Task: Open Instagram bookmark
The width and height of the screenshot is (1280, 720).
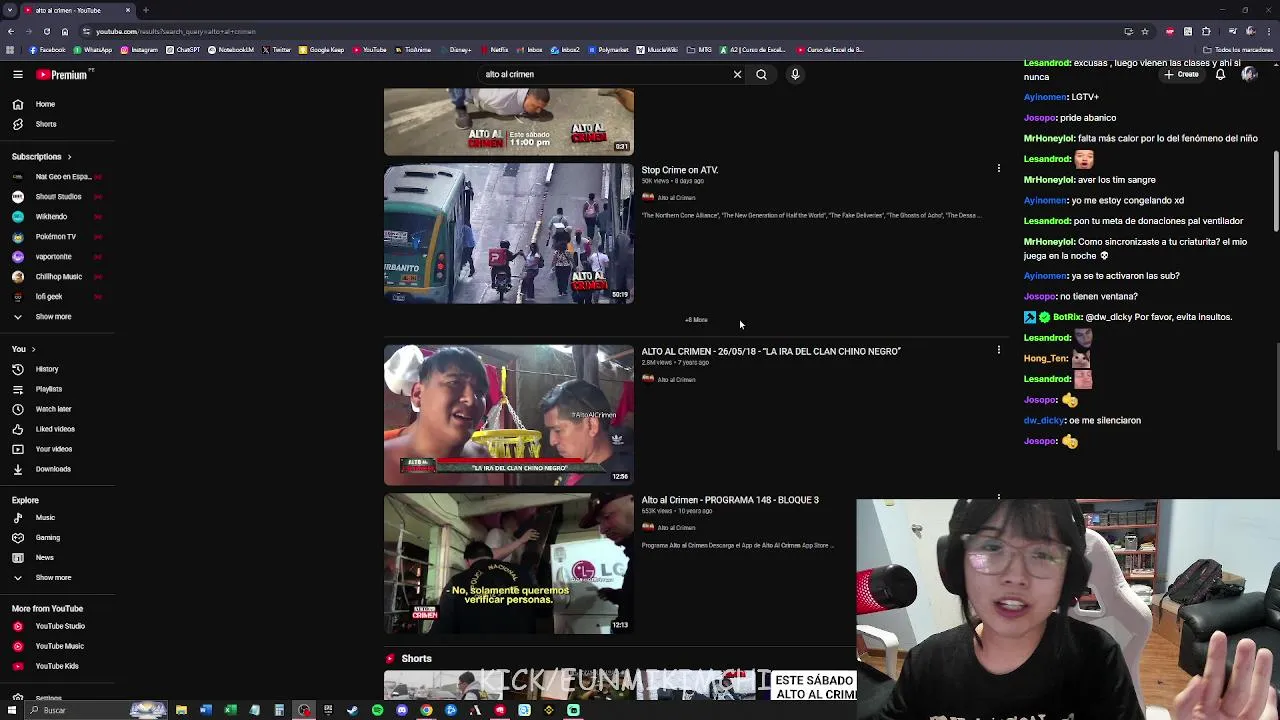Action: tap(139, 50)
